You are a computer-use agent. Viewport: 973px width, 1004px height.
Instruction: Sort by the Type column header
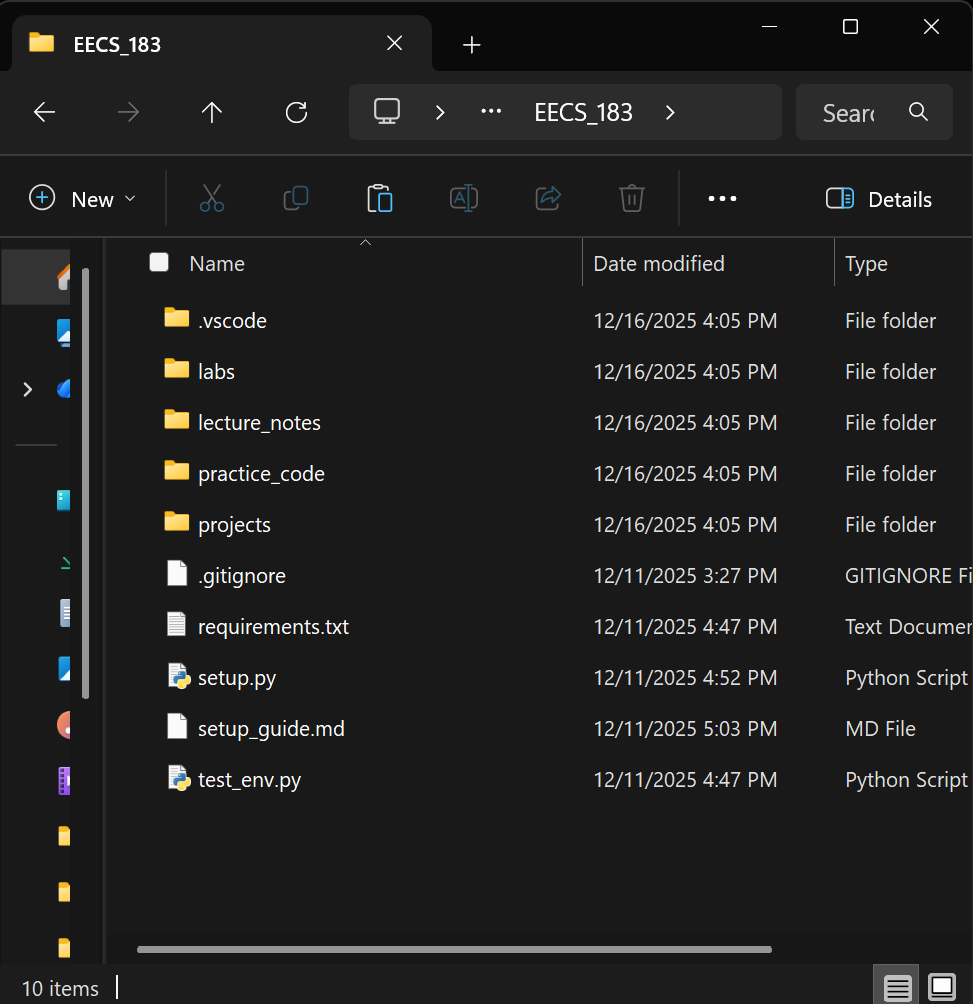(x=866, y=264)
